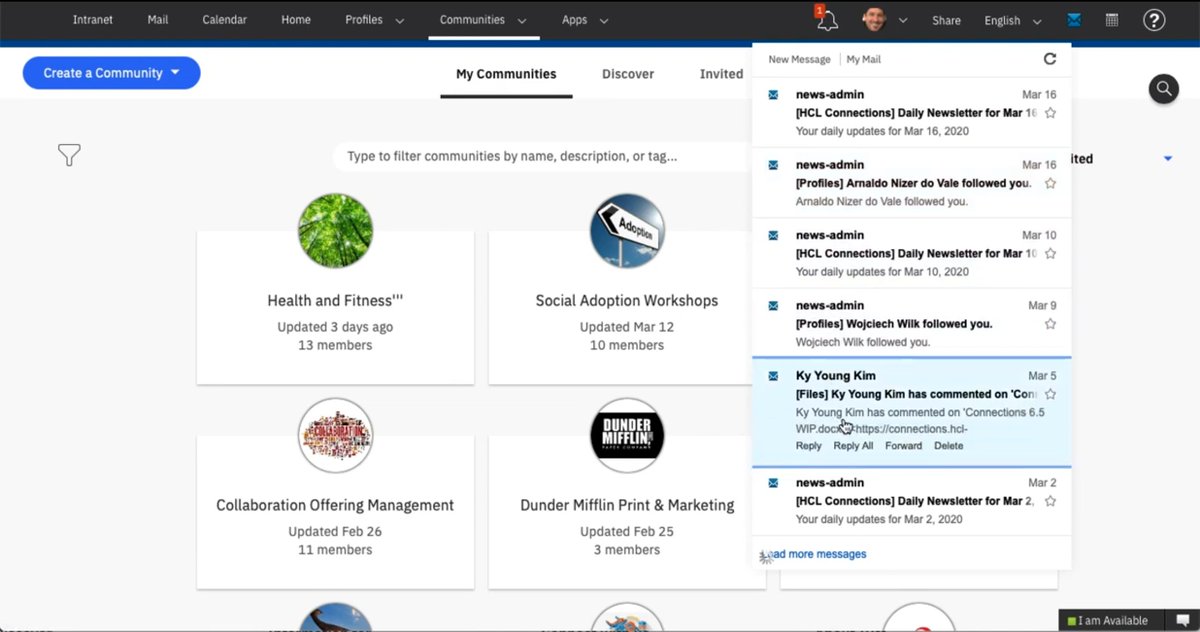Viewport: 1200px width, 632px height.
Task: Switch to the Discover tab
Action: [628, 74]
